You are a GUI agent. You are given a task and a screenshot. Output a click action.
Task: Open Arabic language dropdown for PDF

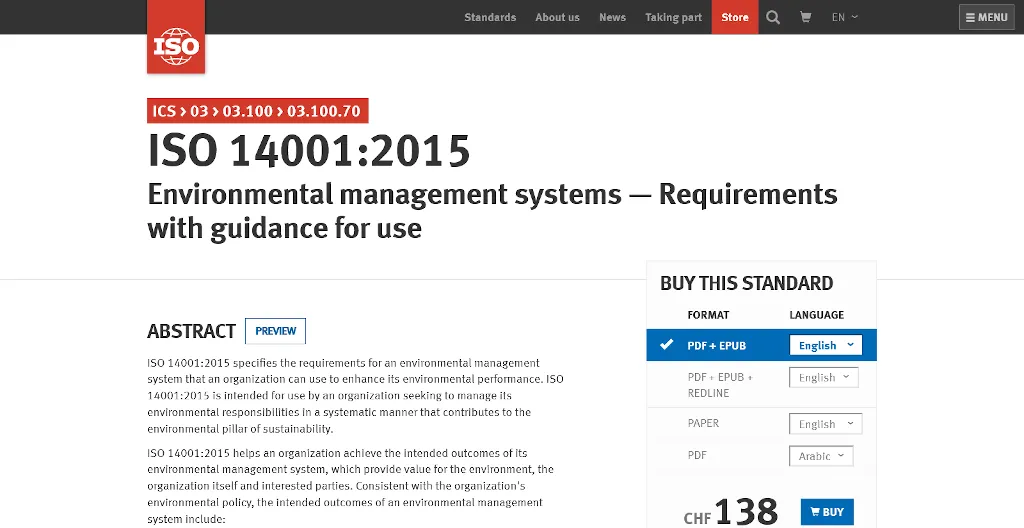pos(821,455)
